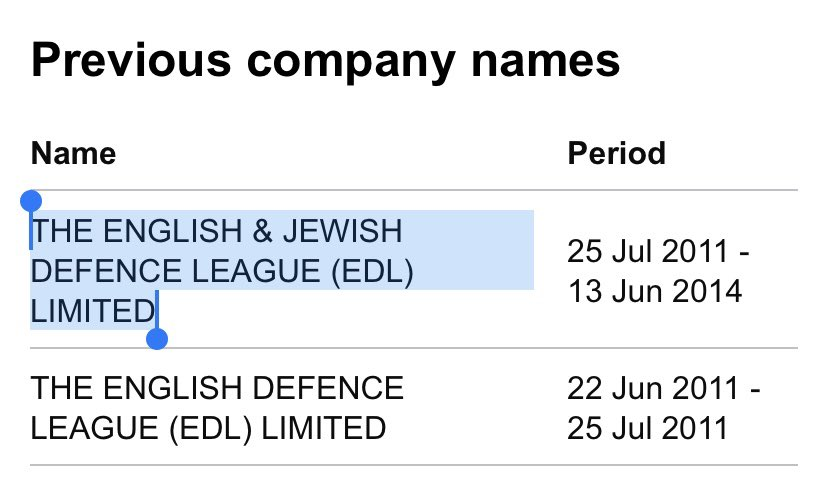Screen dimensions: 828x497
Task: Click the word names in heading
Action: coord(545,61)
